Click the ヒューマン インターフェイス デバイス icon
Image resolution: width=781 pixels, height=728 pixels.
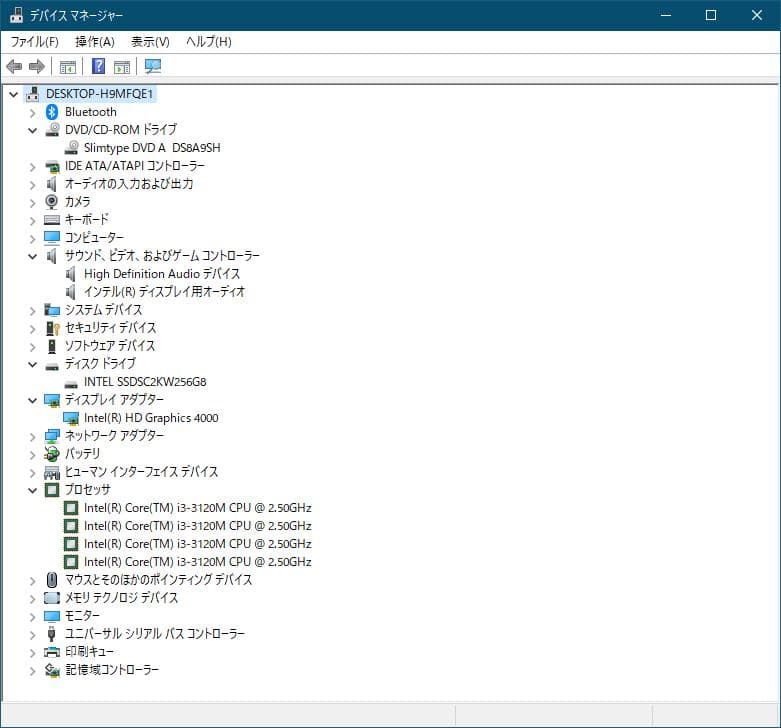(x=52, y=472)
